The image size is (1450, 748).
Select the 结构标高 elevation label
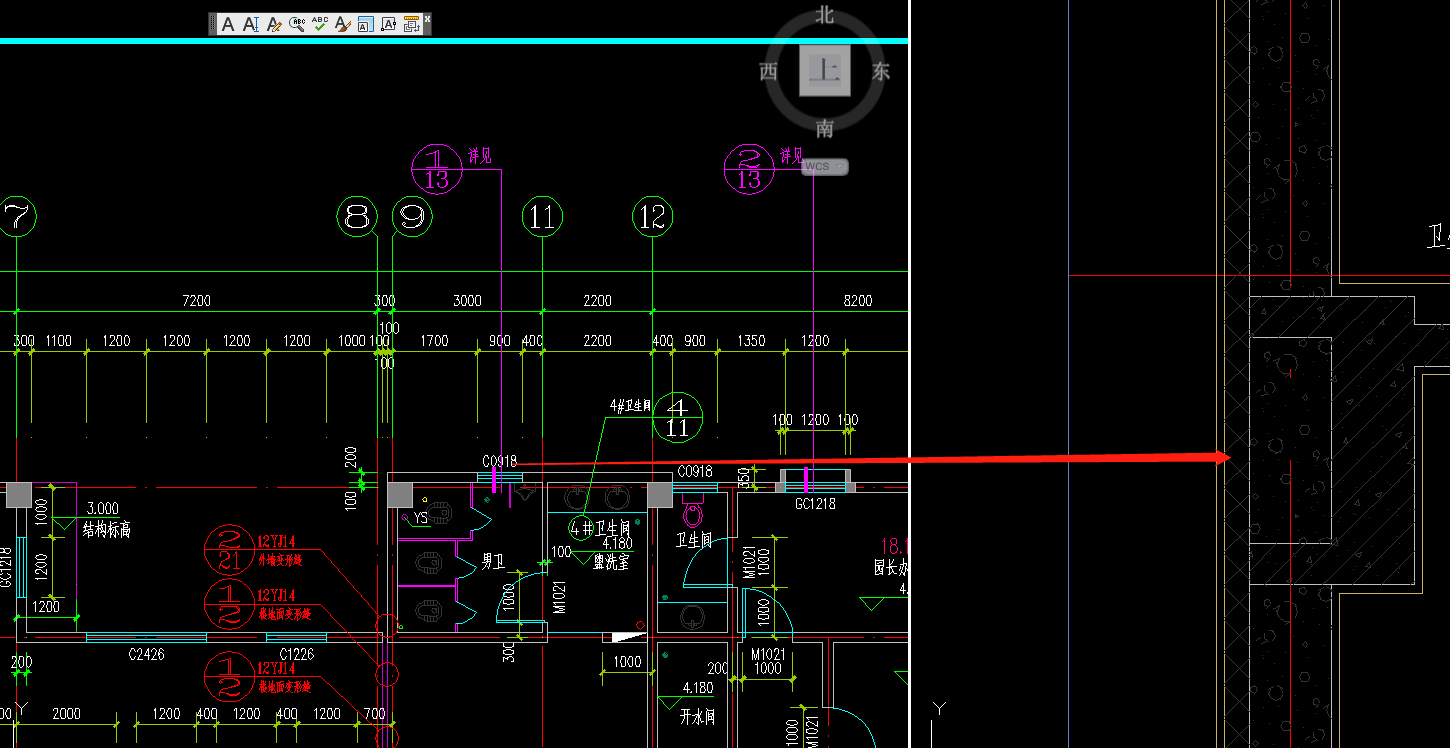(106, 530)
